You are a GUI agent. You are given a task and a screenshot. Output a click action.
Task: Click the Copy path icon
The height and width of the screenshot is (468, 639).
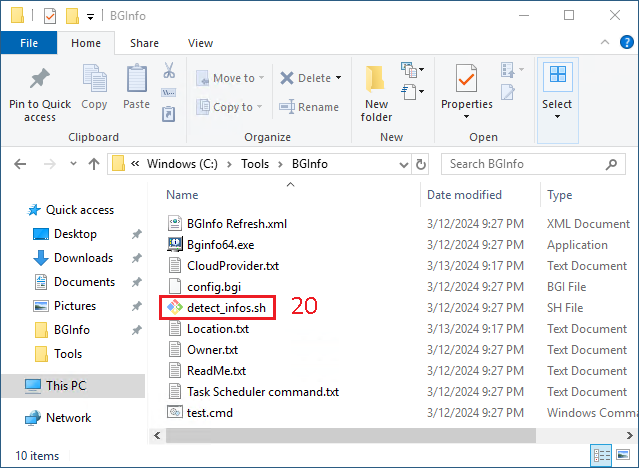169,93
